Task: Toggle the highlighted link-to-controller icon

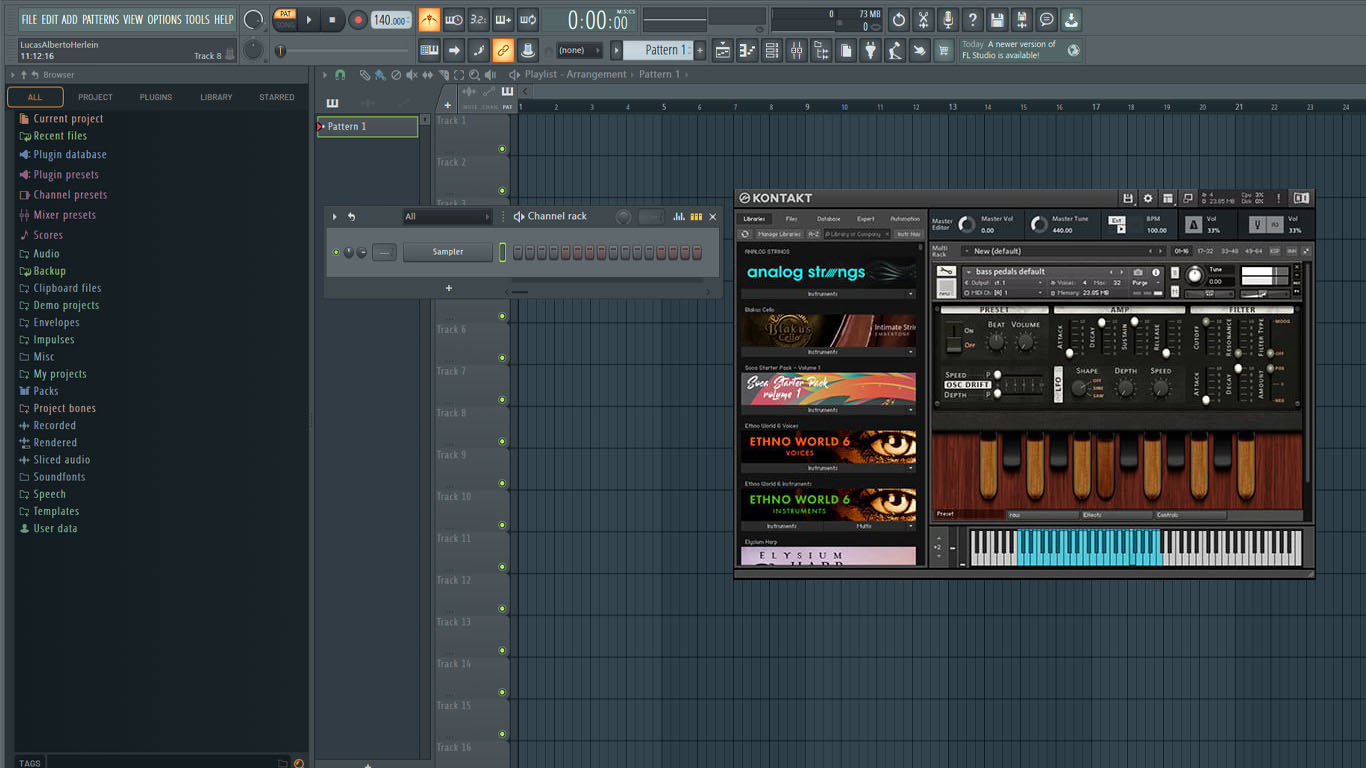Action: [503, 50]
